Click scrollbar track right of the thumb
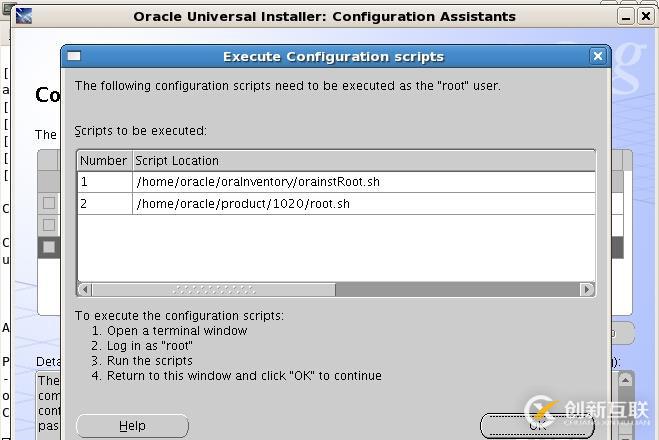This screenshot has width=659, height=440. point(457,290)
